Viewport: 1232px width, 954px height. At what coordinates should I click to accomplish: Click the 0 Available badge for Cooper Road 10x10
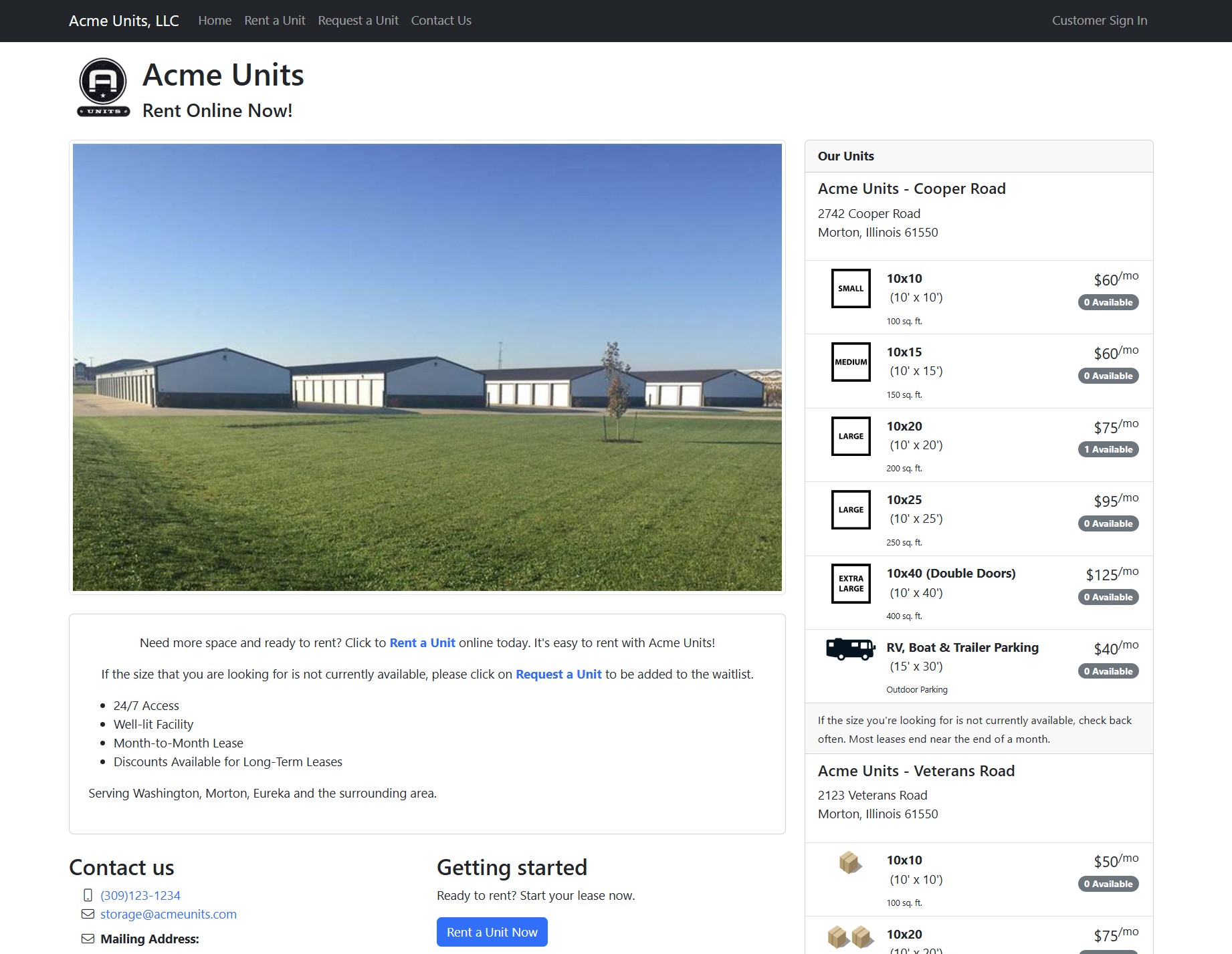(1108, 302)
